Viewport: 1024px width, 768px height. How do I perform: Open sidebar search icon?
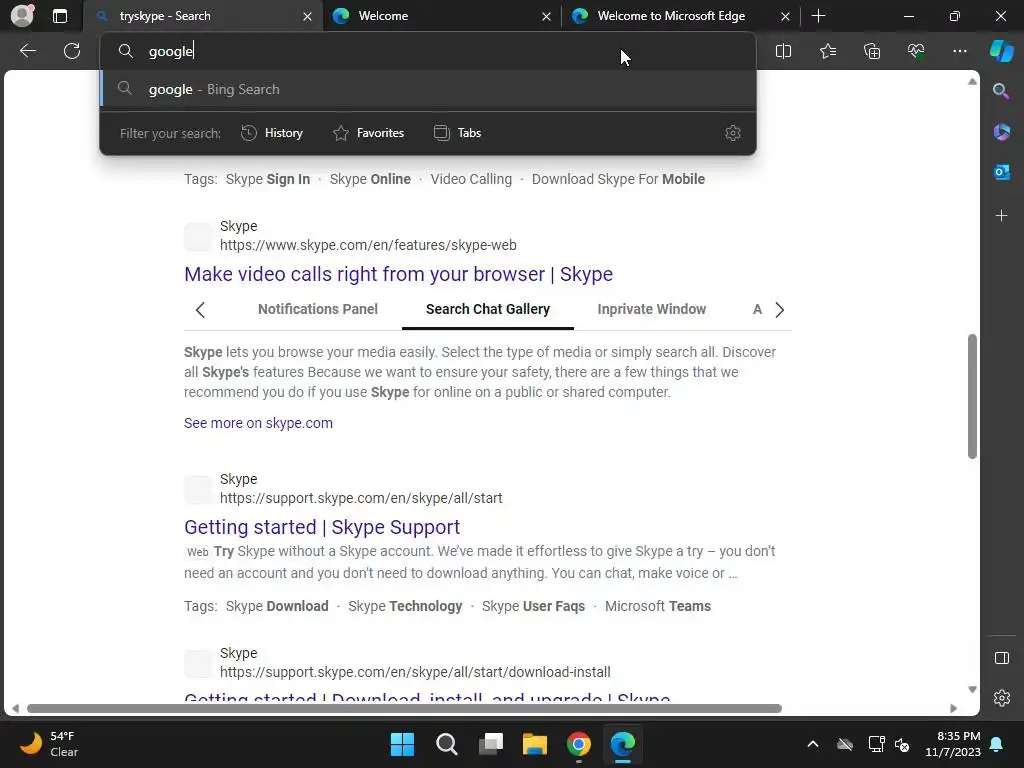click(1001, 91)
